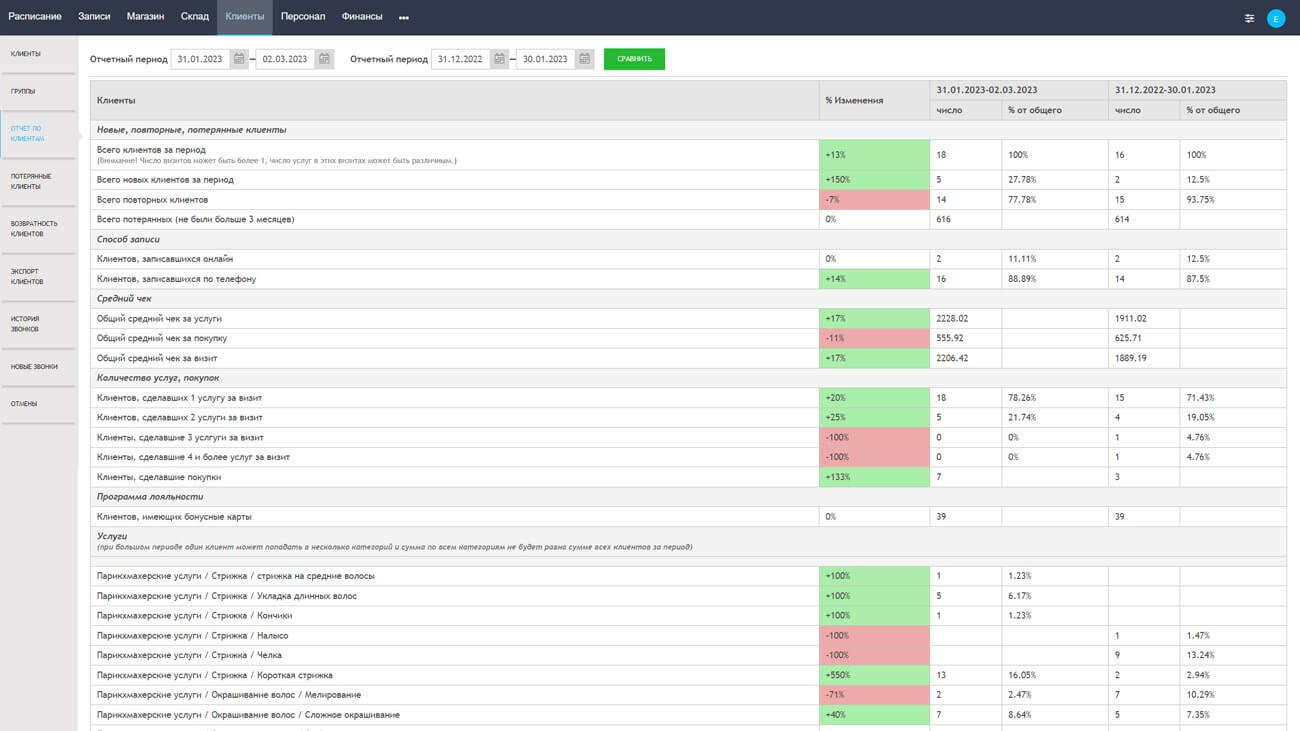The width and height of the screenshot is (1300, 731).
Task: Select Группы in the left sidebar
Action: coord(24,91)
